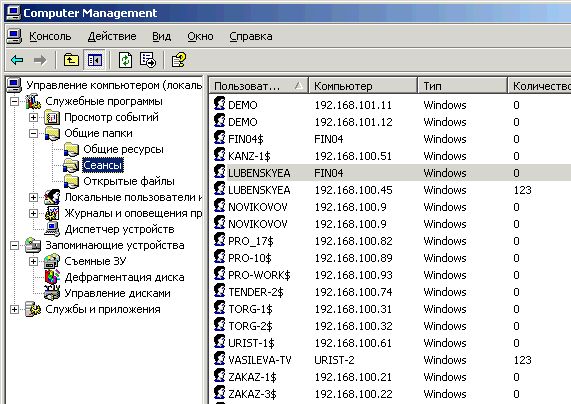This screenshot has width=571, height=404.
Task: Select the TENDER-2$ session user icon
Action: pos(219,291)
